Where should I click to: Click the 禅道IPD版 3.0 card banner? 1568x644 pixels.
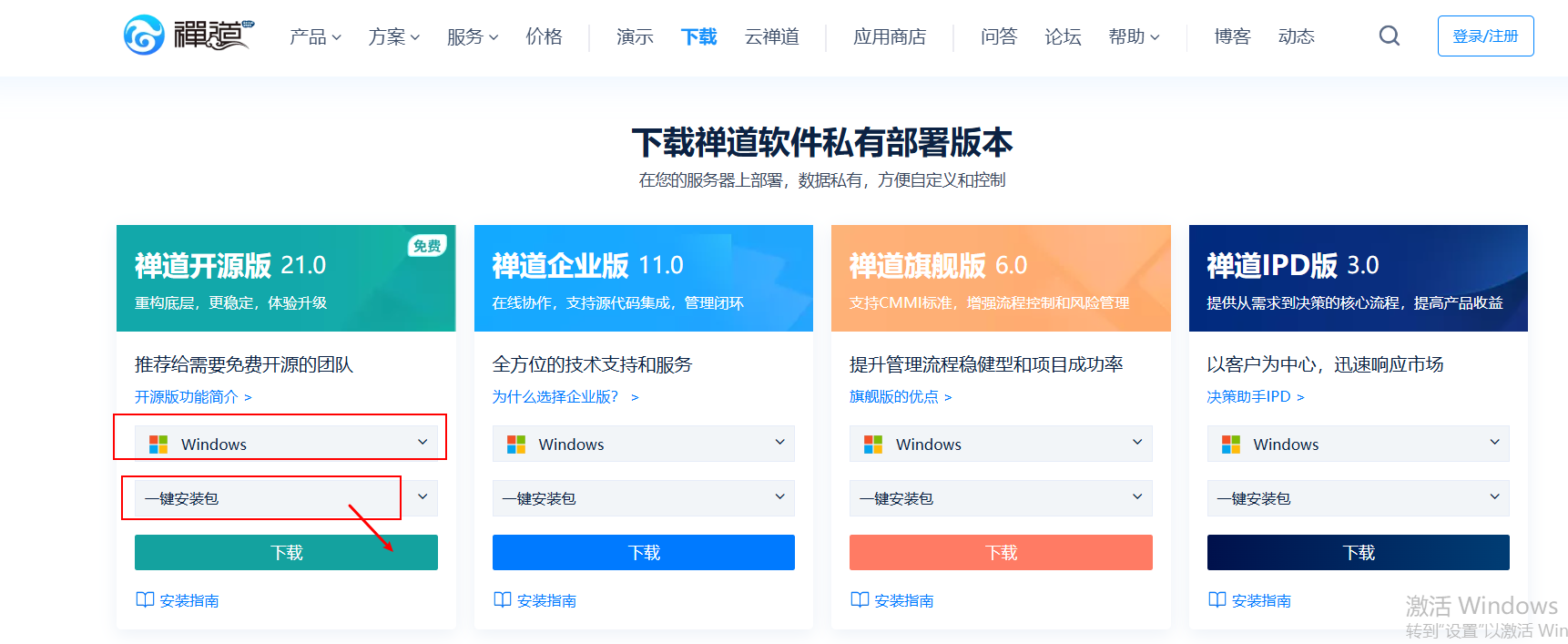tap(1359, 278)
